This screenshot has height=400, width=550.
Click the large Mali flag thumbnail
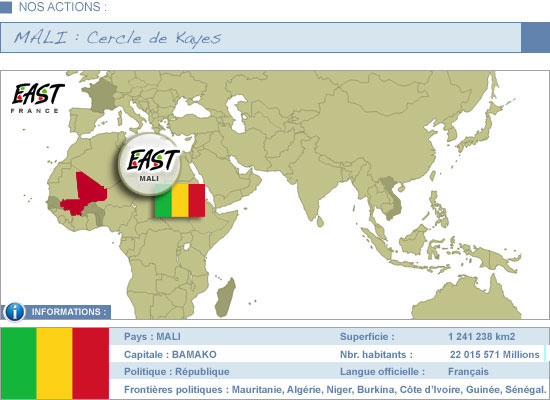pyautogui.click(x=55, y=364)
